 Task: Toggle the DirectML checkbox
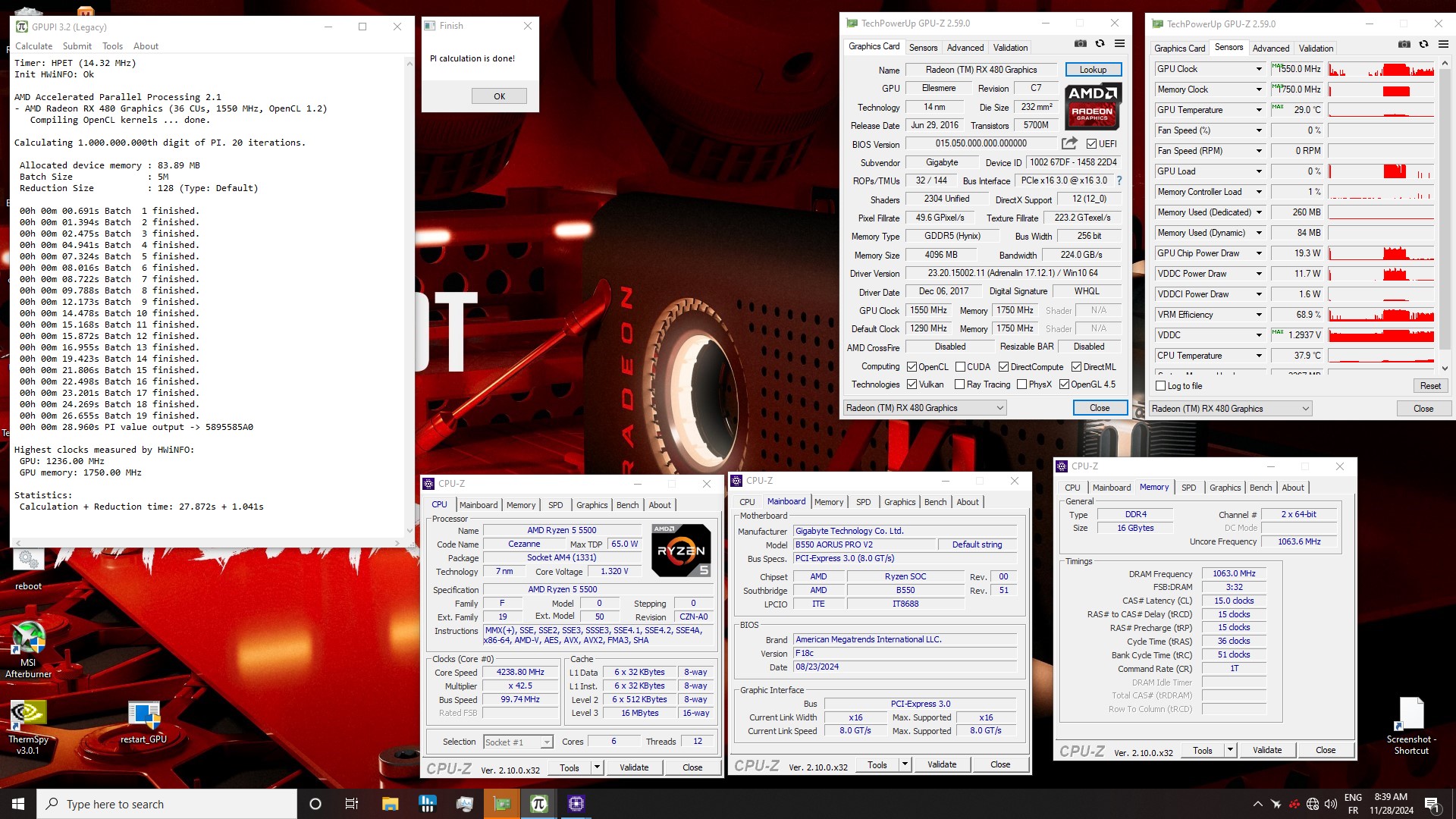point(1076,367)
